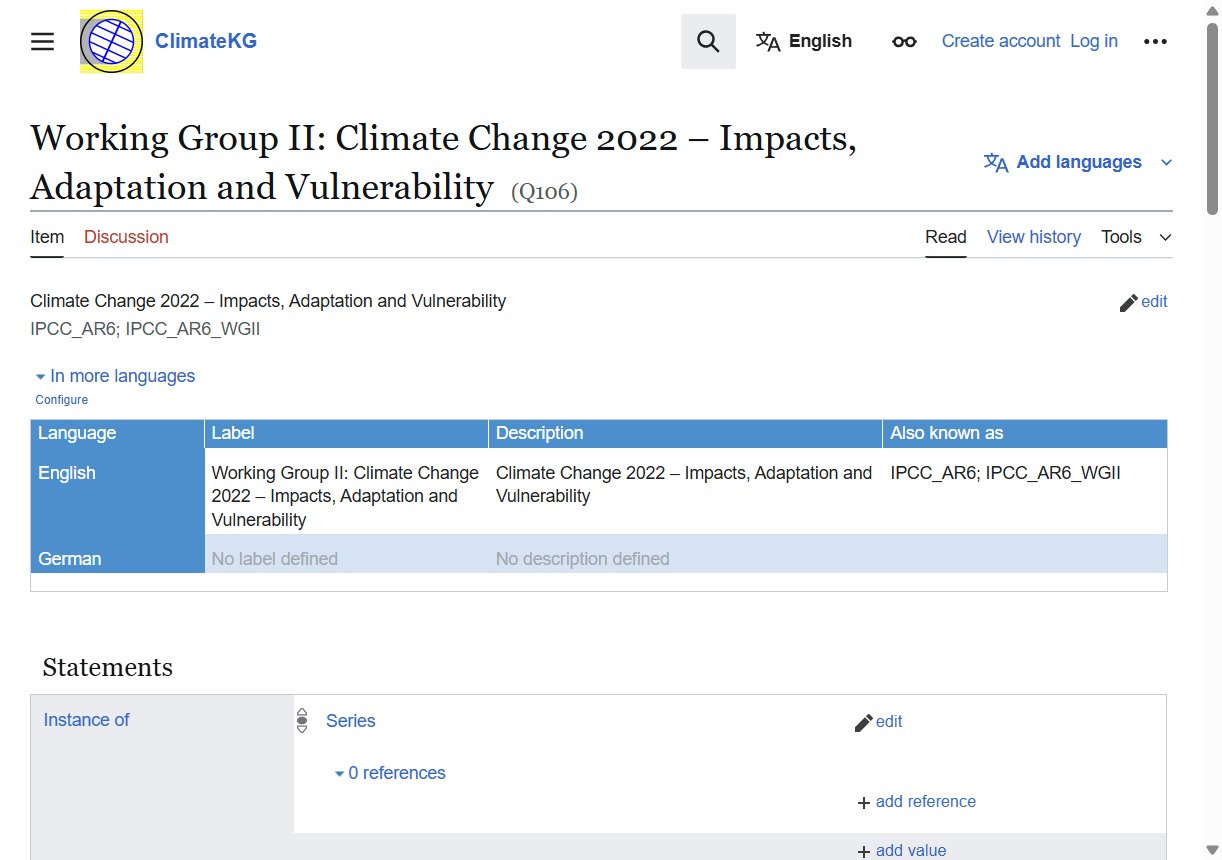
Task: Click add reference plus link
Action: click(917, 802)
